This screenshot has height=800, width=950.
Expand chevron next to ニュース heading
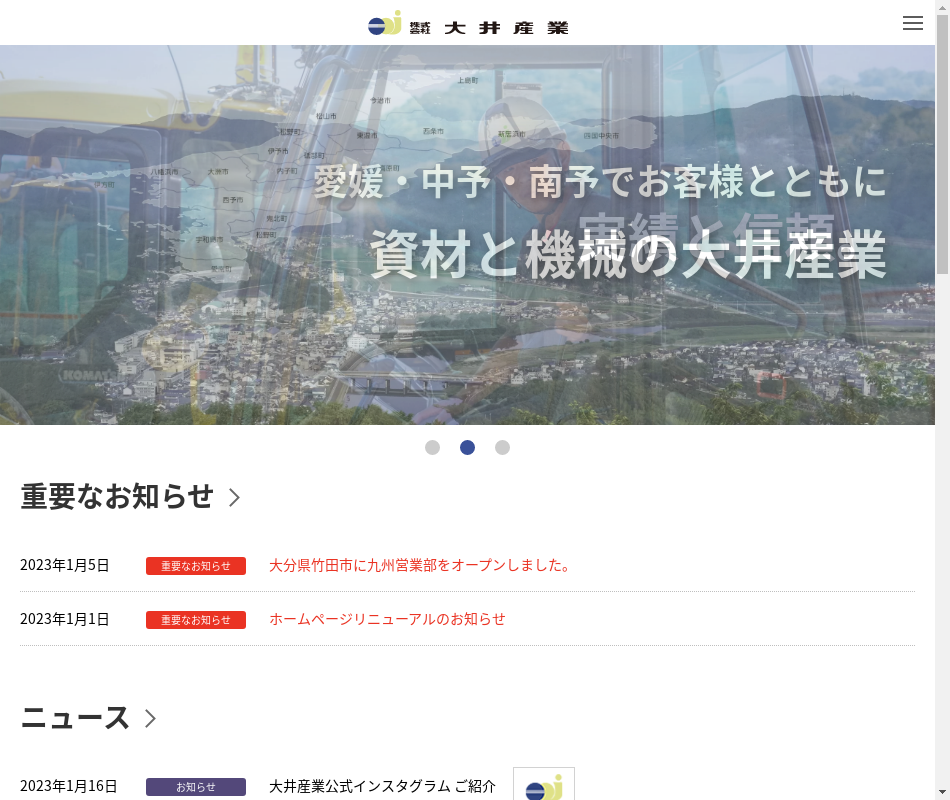[x=150, y=718]
